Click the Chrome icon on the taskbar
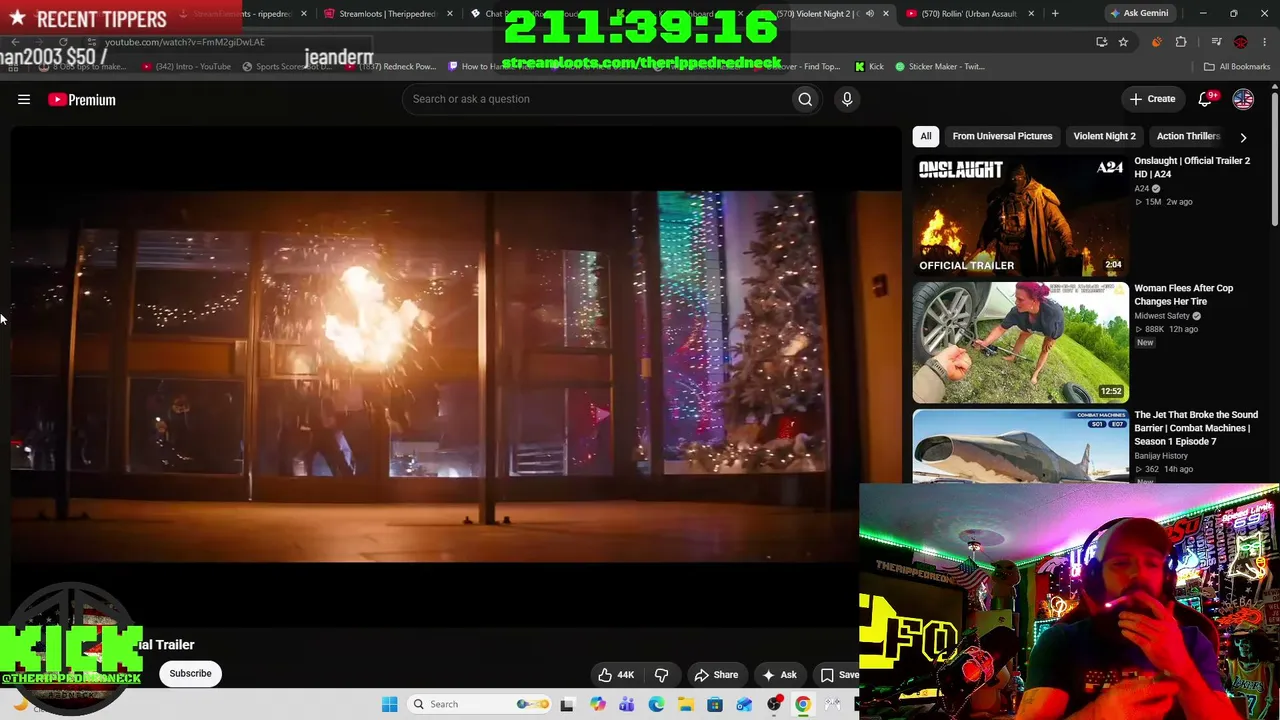Image resolution: width=1280 pixels, height=720 pixels. pos(803,704)
